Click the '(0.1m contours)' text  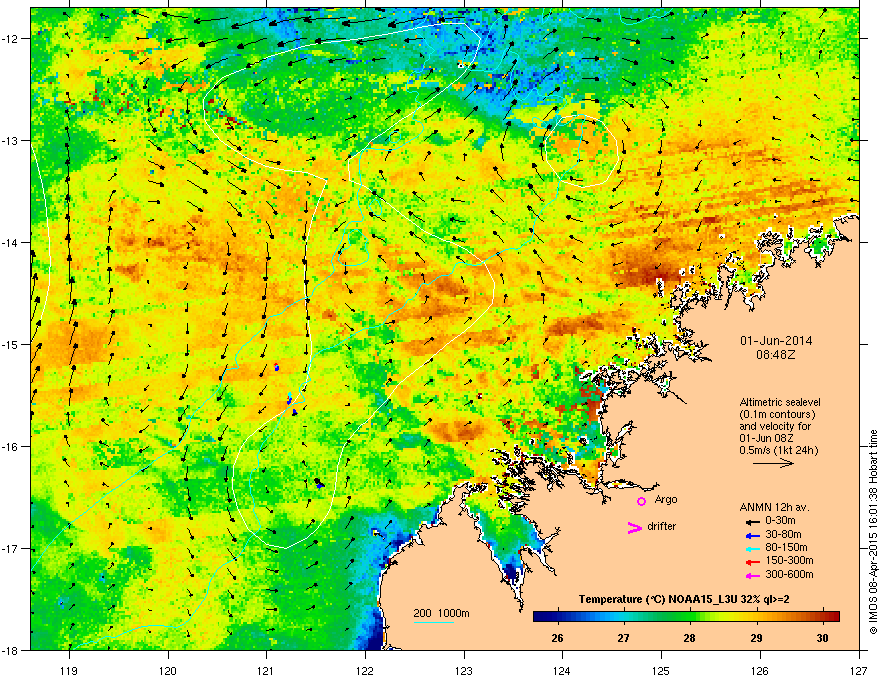(x=777, y=414)
